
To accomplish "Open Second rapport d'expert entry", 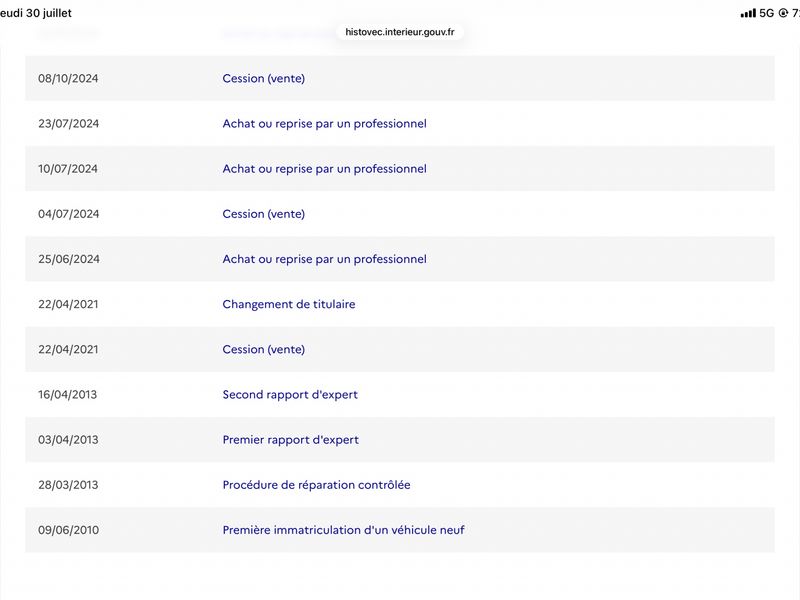I will (x=290, y=394).
